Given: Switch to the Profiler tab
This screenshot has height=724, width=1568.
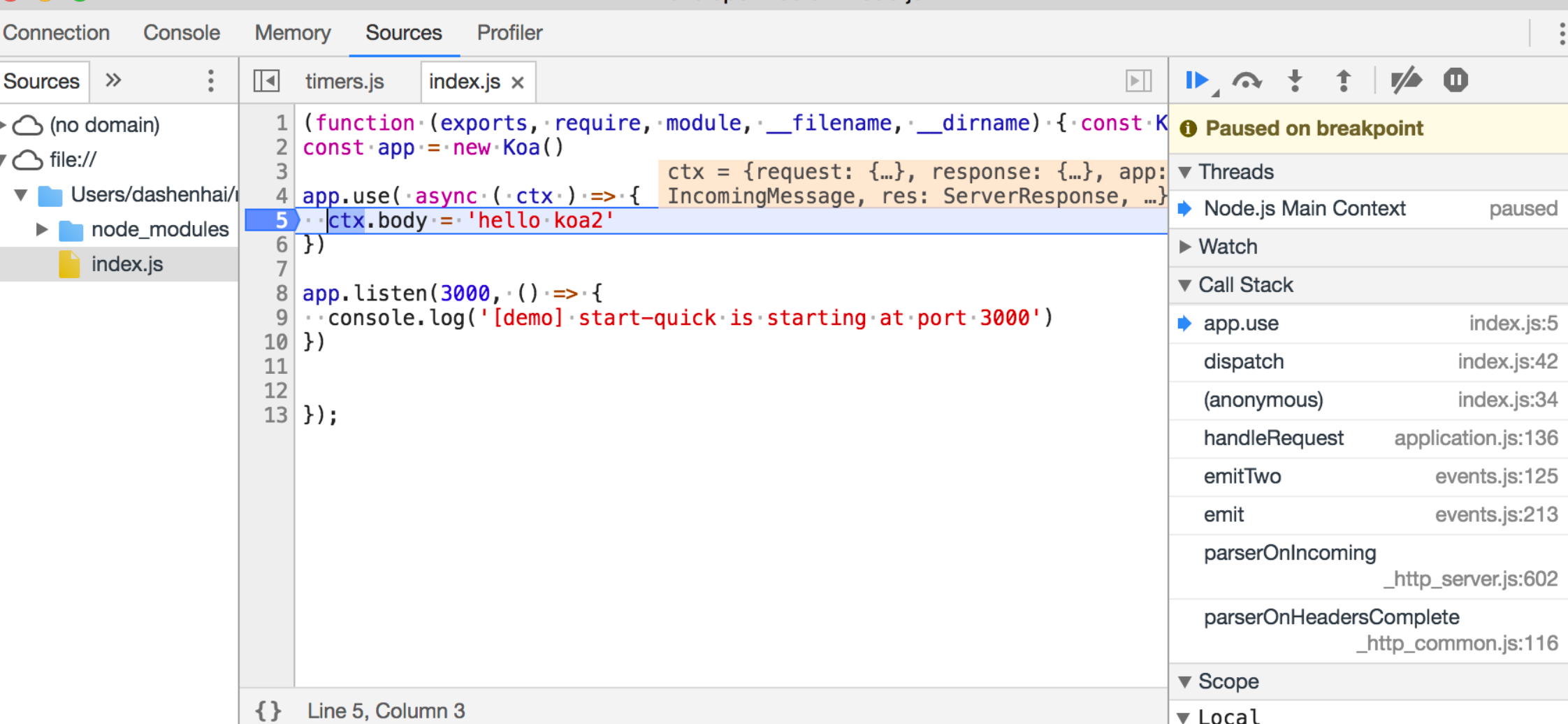Looking at the screenshot, I should coord(509,33).
